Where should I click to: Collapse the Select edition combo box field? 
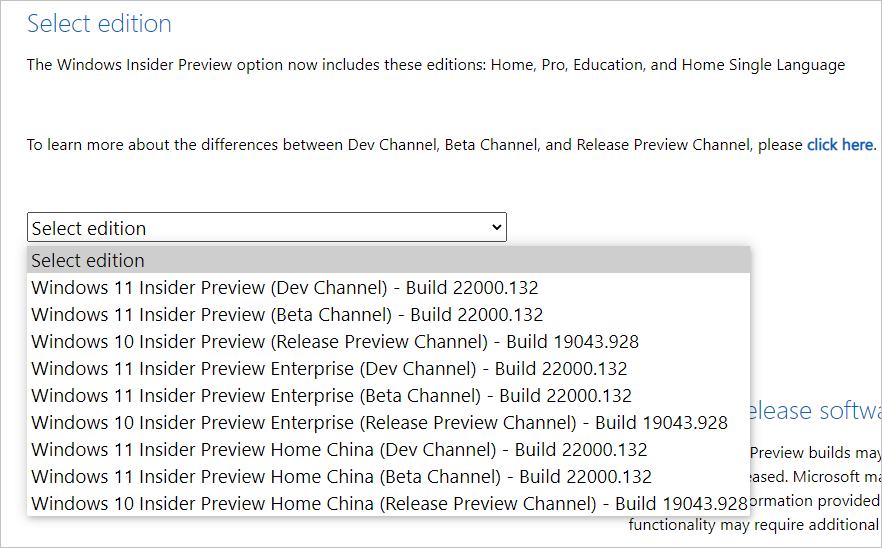[250, 228]
